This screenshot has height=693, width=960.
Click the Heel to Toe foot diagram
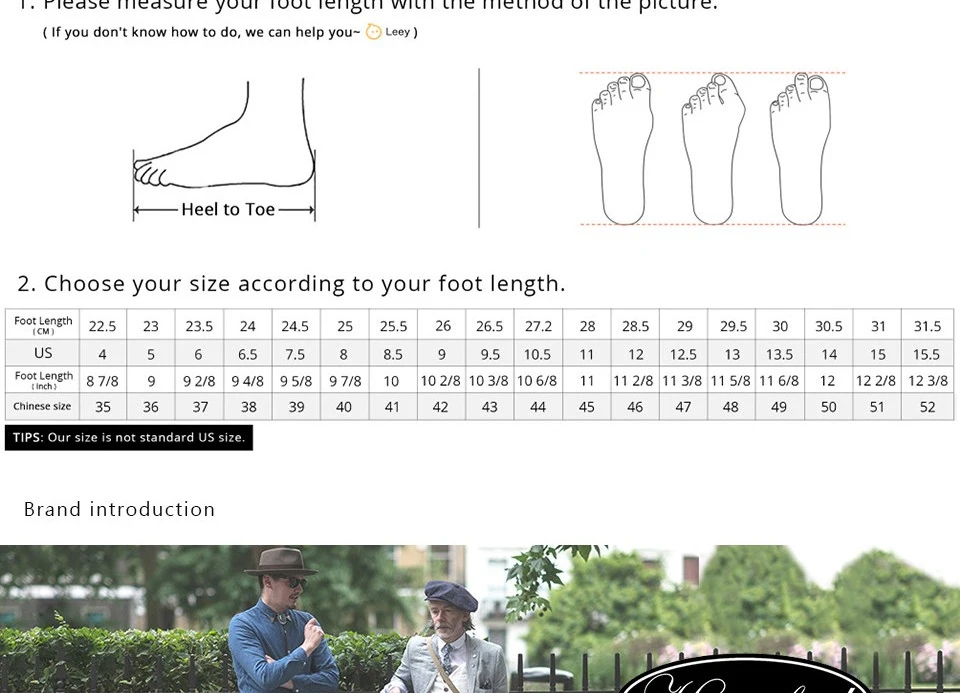point(224,149)
